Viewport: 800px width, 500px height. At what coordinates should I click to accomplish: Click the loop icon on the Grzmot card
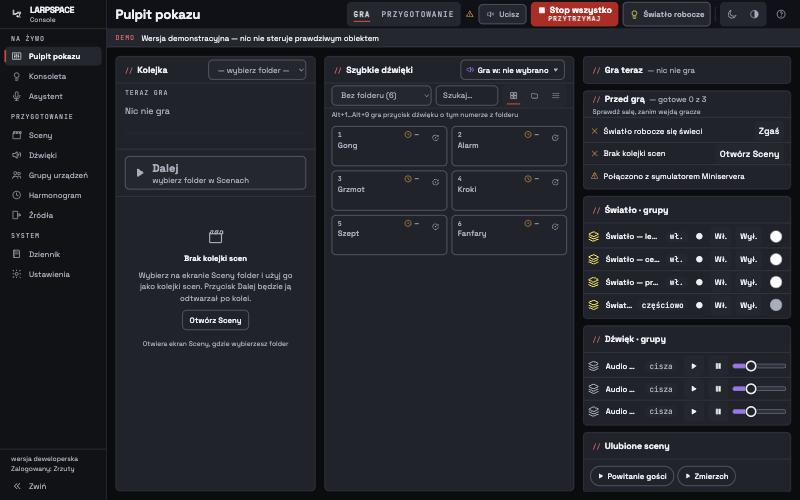[x=435, y=182]
